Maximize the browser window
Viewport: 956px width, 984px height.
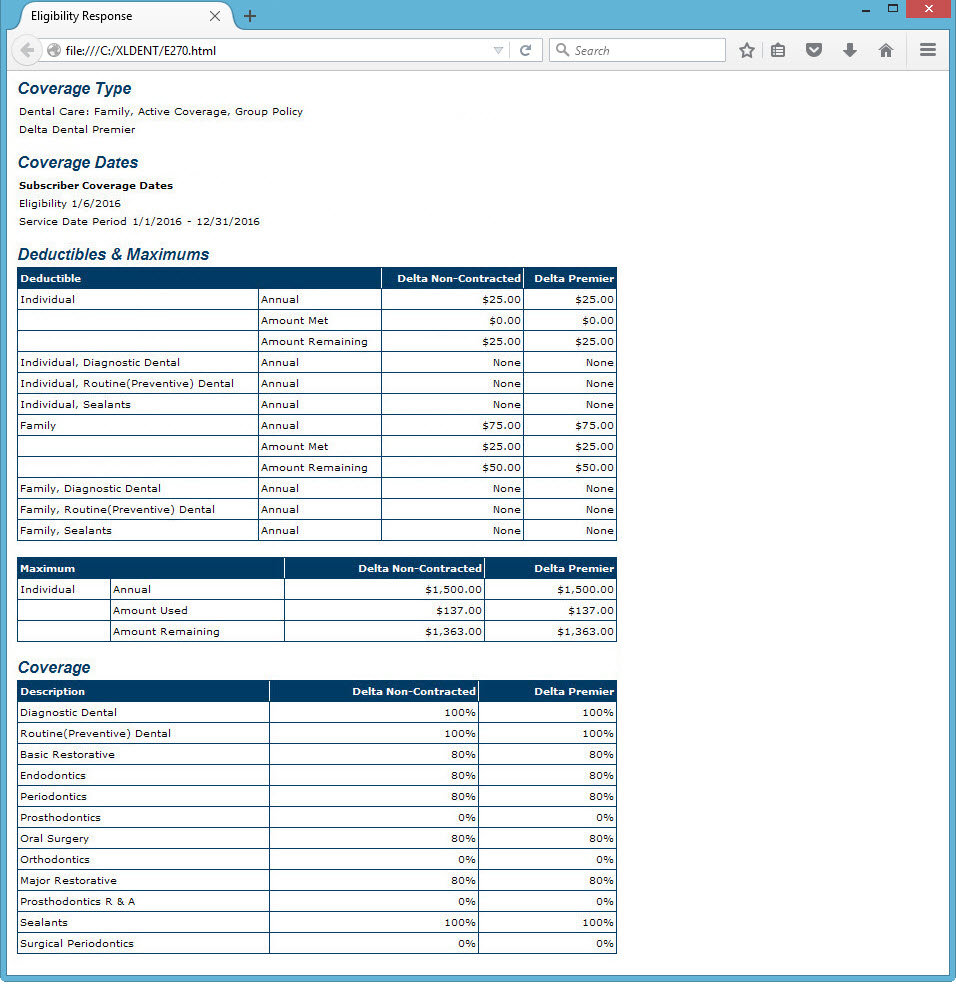[893, 9]
